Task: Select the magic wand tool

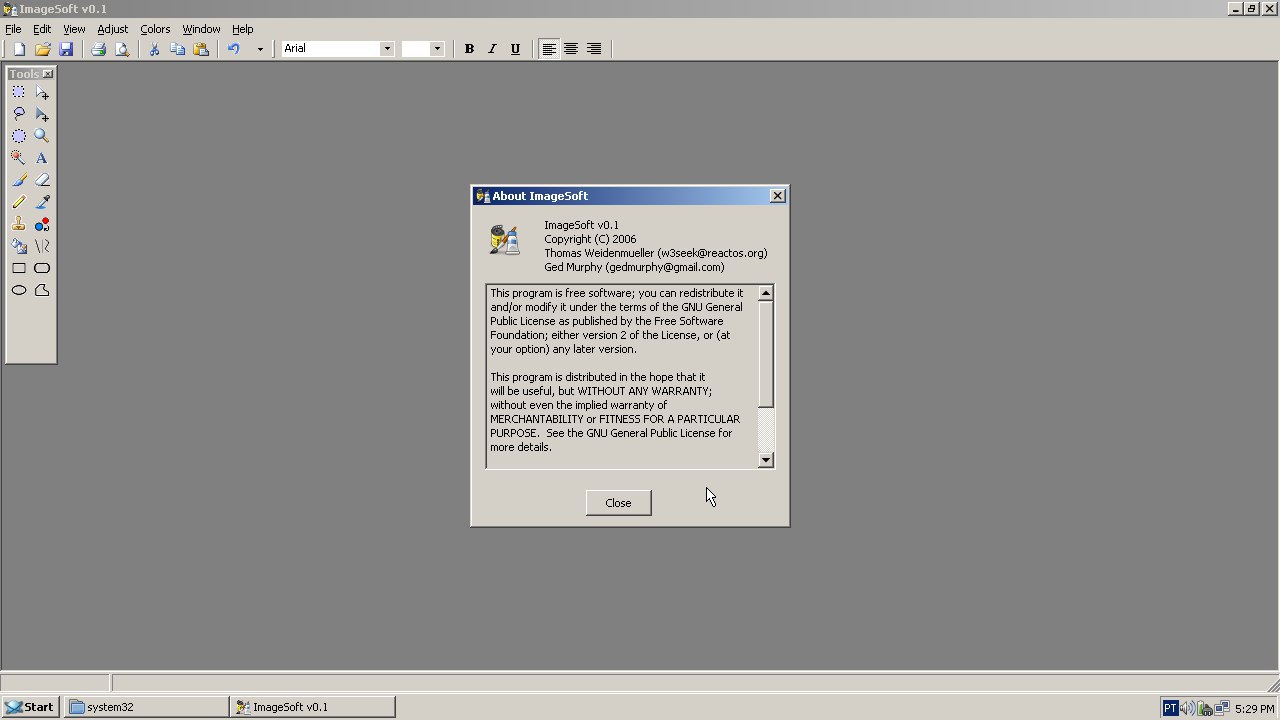Action: 19,158
